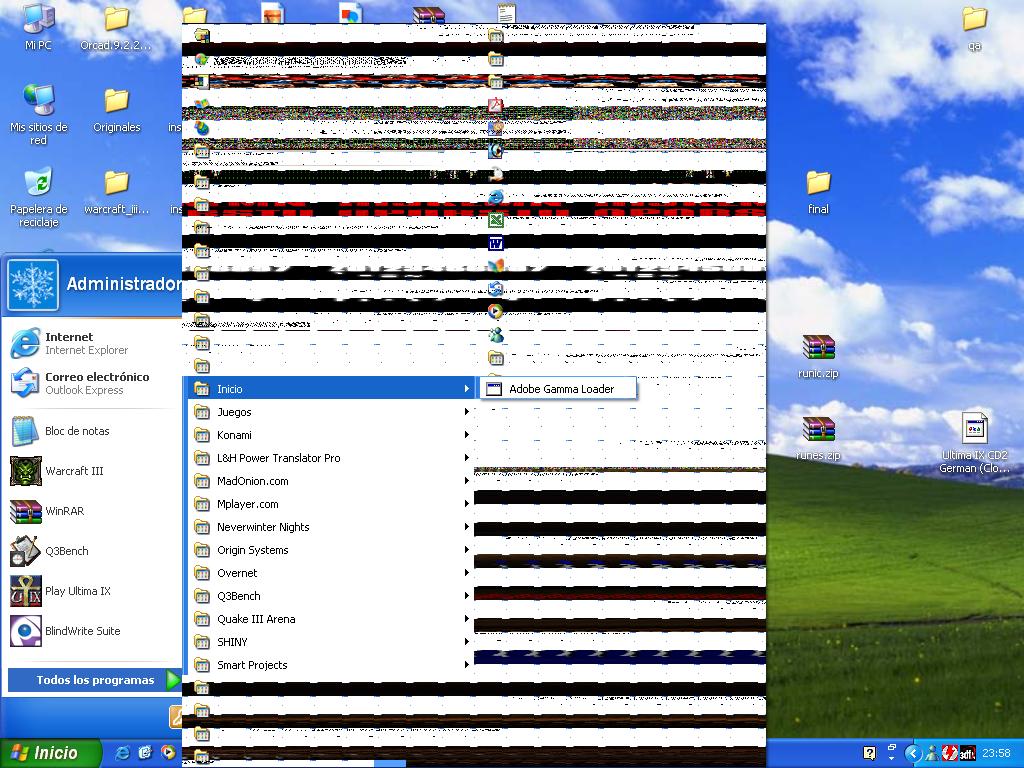Click the Windows Messenger icon in programs menu
Screen dimensions: 1024x768
coord(496,335)
